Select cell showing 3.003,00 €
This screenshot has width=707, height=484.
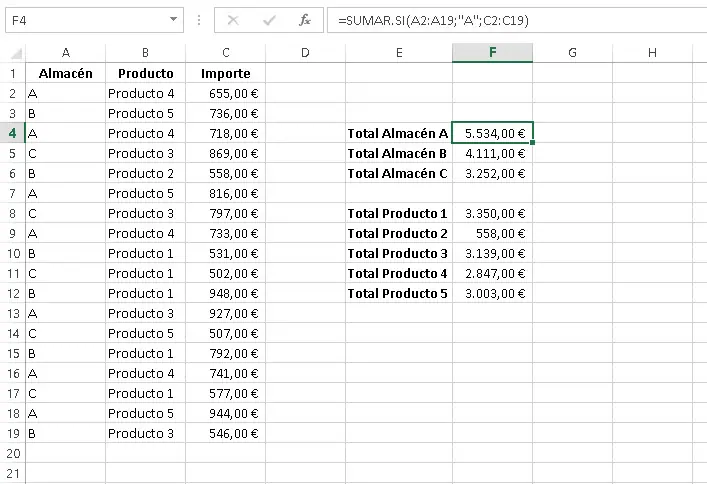tap(492, 293)
